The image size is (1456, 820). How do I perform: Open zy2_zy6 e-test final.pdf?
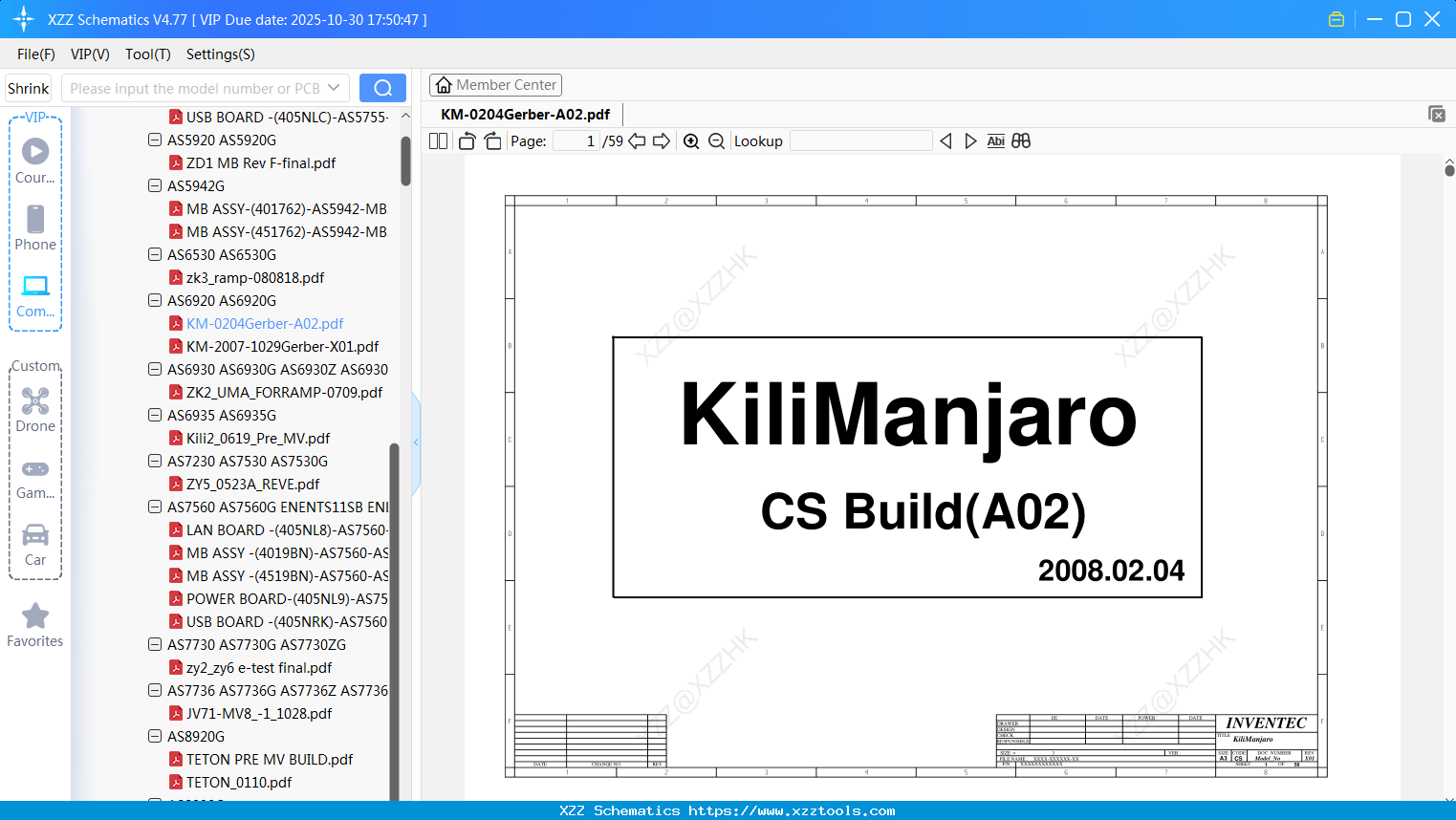[x=259, y=667]
